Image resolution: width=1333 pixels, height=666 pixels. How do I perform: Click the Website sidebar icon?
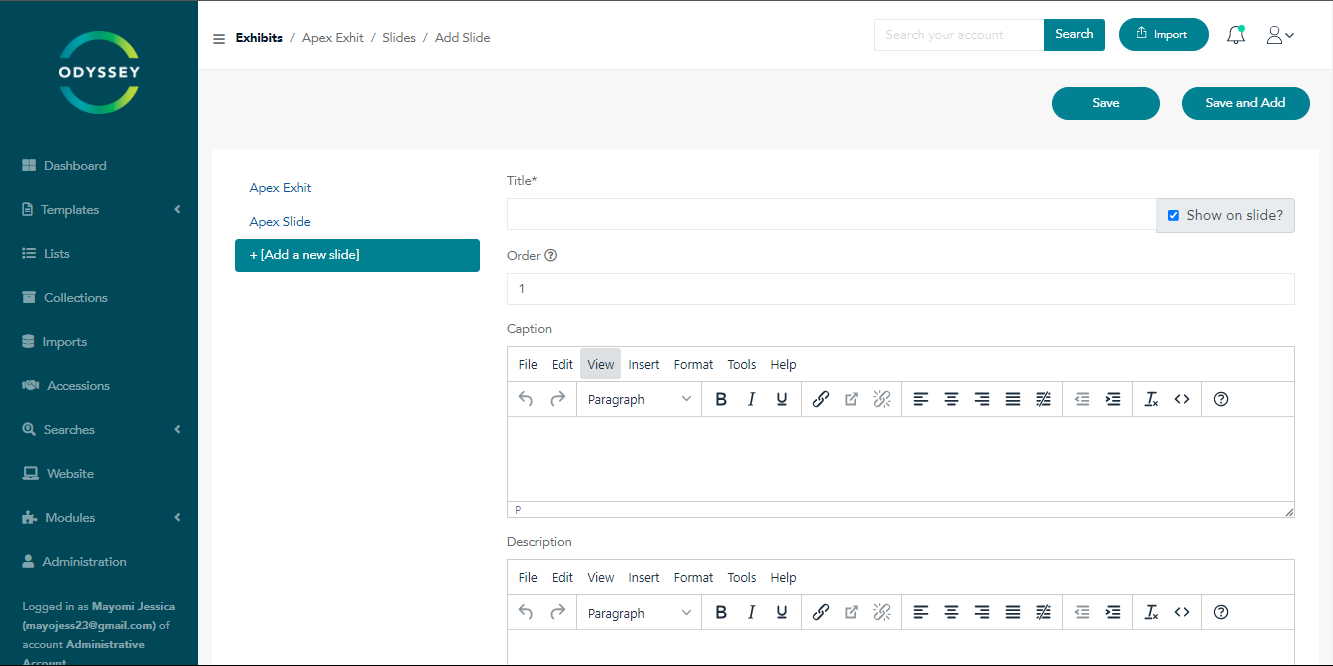click(x=30, y=474)
